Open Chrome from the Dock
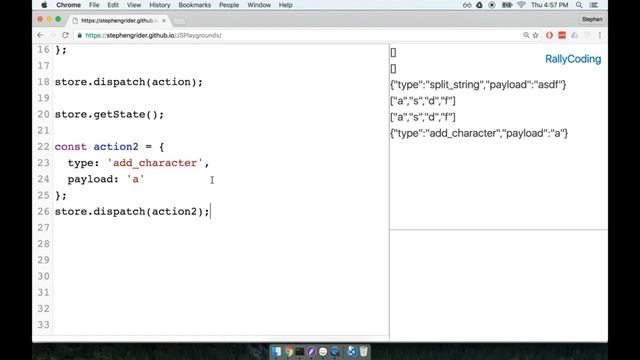 point(289,351)
